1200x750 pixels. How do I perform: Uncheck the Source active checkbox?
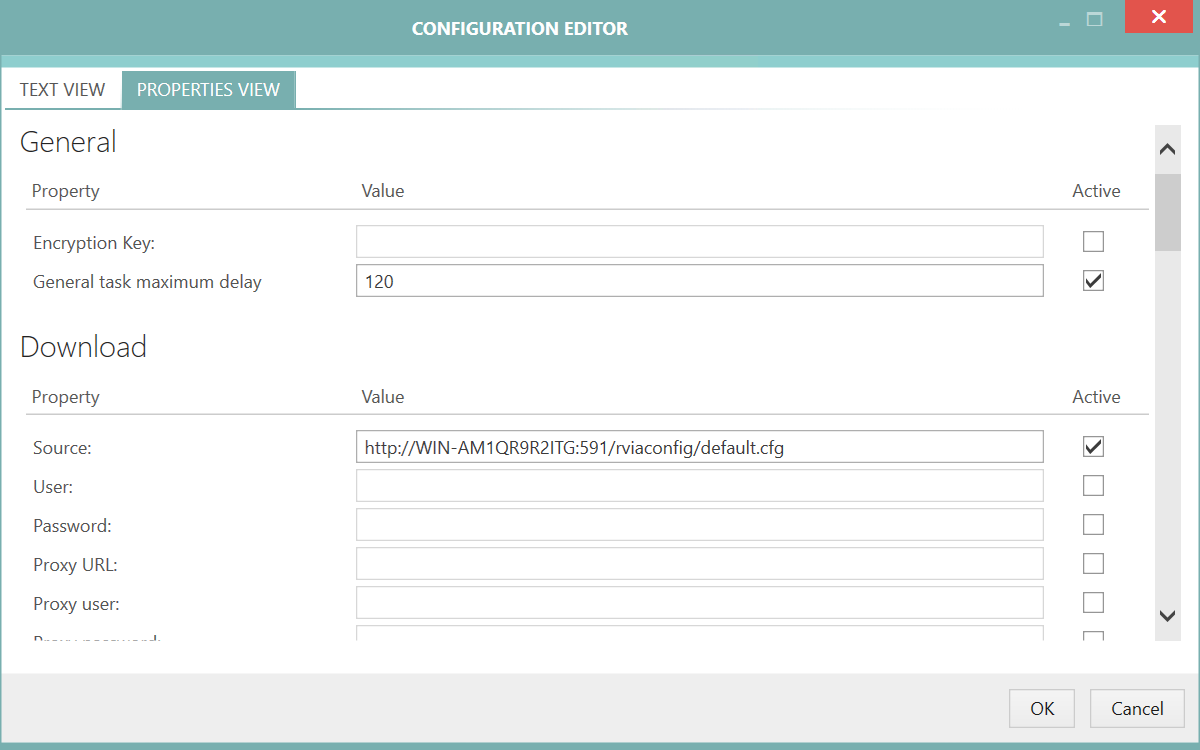1093,446
